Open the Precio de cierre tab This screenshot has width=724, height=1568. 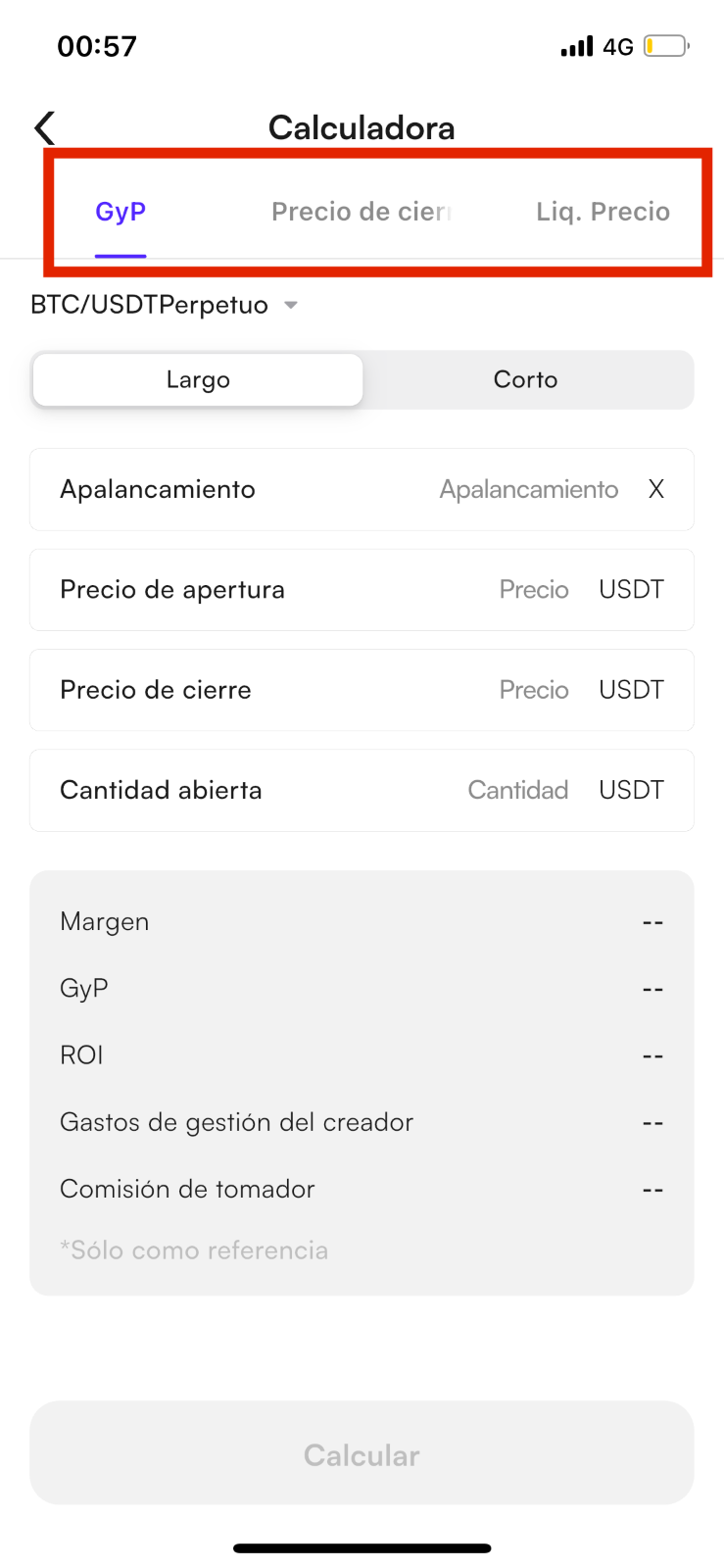tap(361, 212)
